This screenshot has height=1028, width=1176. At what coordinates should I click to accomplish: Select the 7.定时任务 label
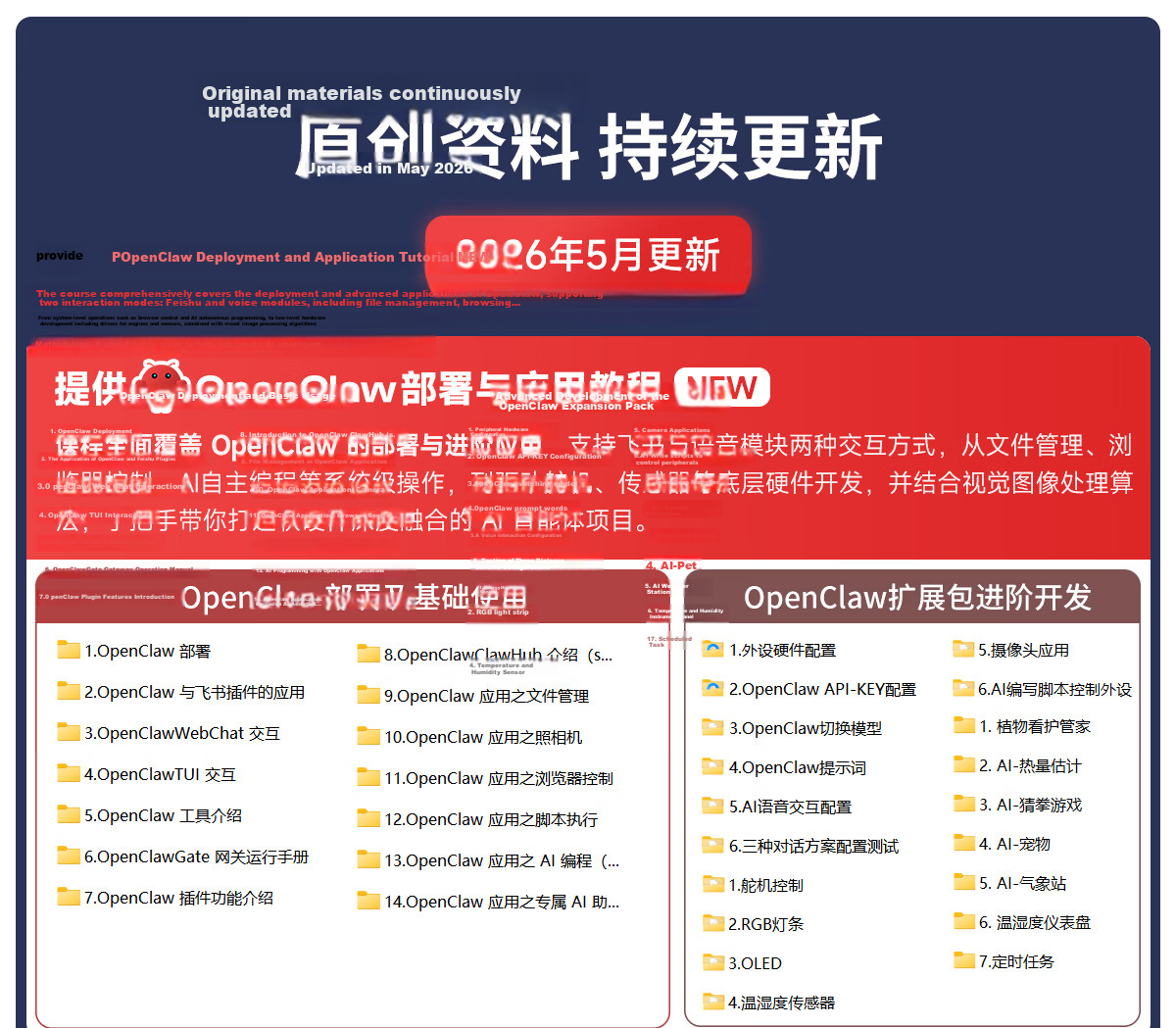(x=1016, y=961)
